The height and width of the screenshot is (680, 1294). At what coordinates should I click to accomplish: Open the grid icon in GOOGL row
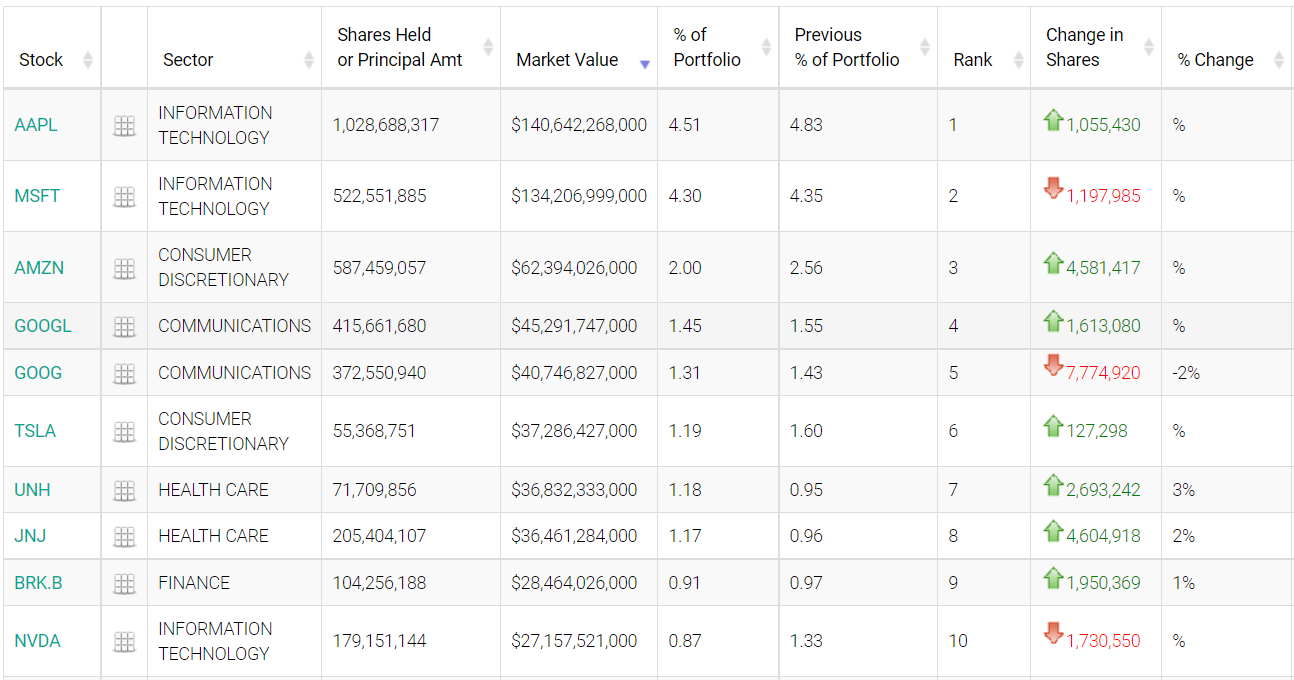click(x=124, y=327)
